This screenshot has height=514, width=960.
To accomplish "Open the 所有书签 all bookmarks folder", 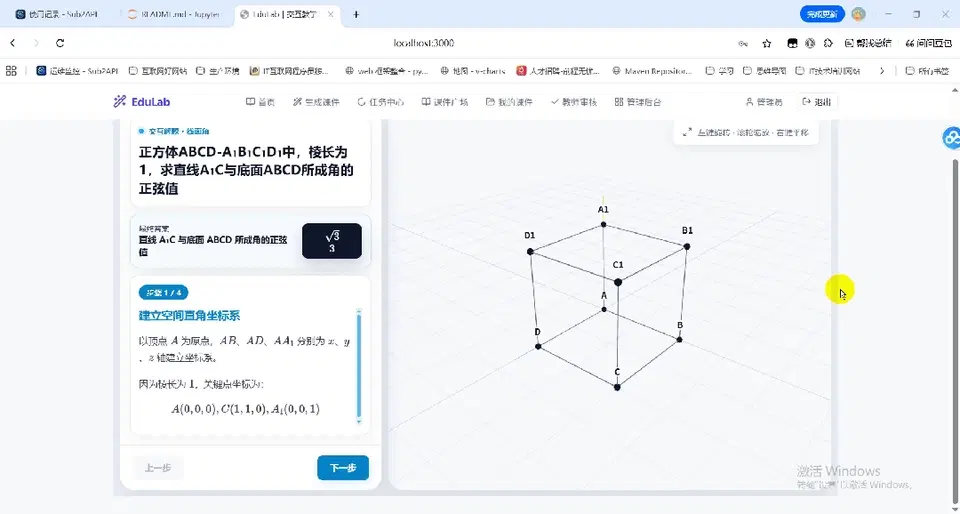I will point(927,71).
